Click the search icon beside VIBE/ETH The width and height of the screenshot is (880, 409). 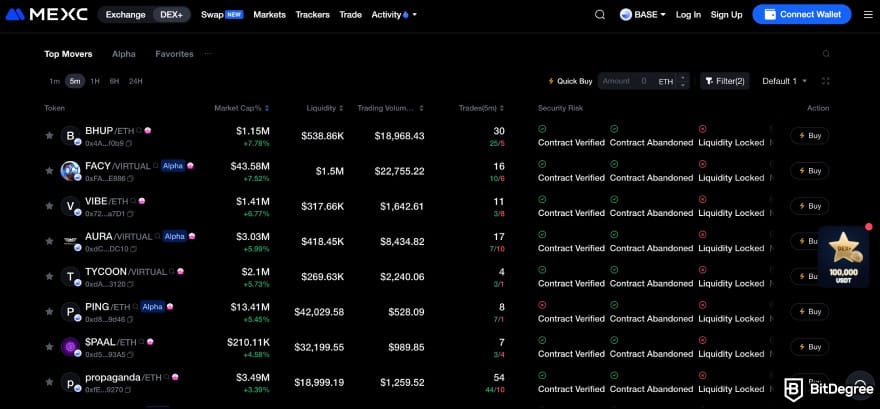tap(134, 201)
